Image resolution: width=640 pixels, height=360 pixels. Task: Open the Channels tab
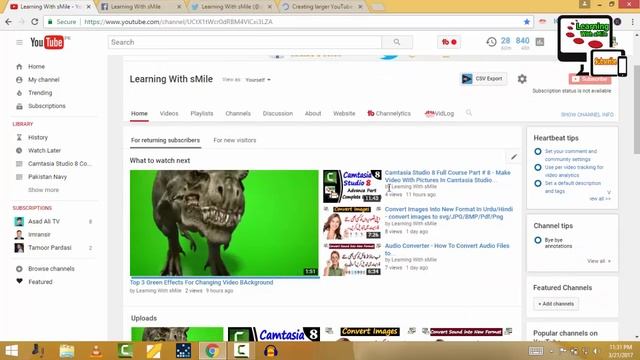(x=238, y=113)
